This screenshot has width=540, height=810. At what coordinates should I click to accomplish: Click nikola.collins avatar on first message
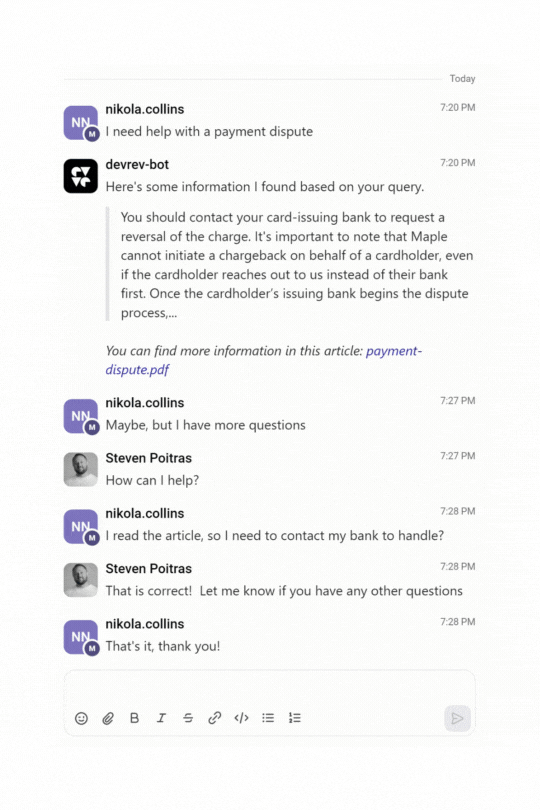pyautogui.click(x=81, y=123)
